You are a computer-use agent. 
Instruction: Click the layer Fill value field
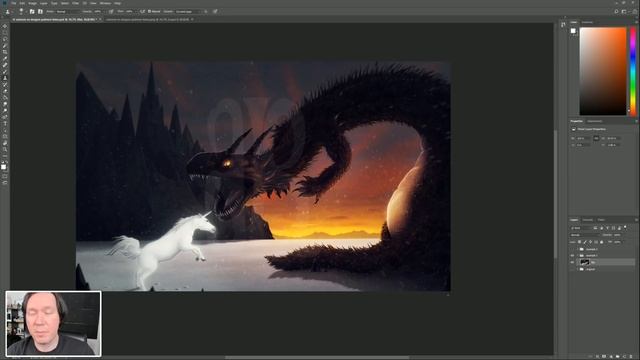pyautogui.click(x=617, y=242)
